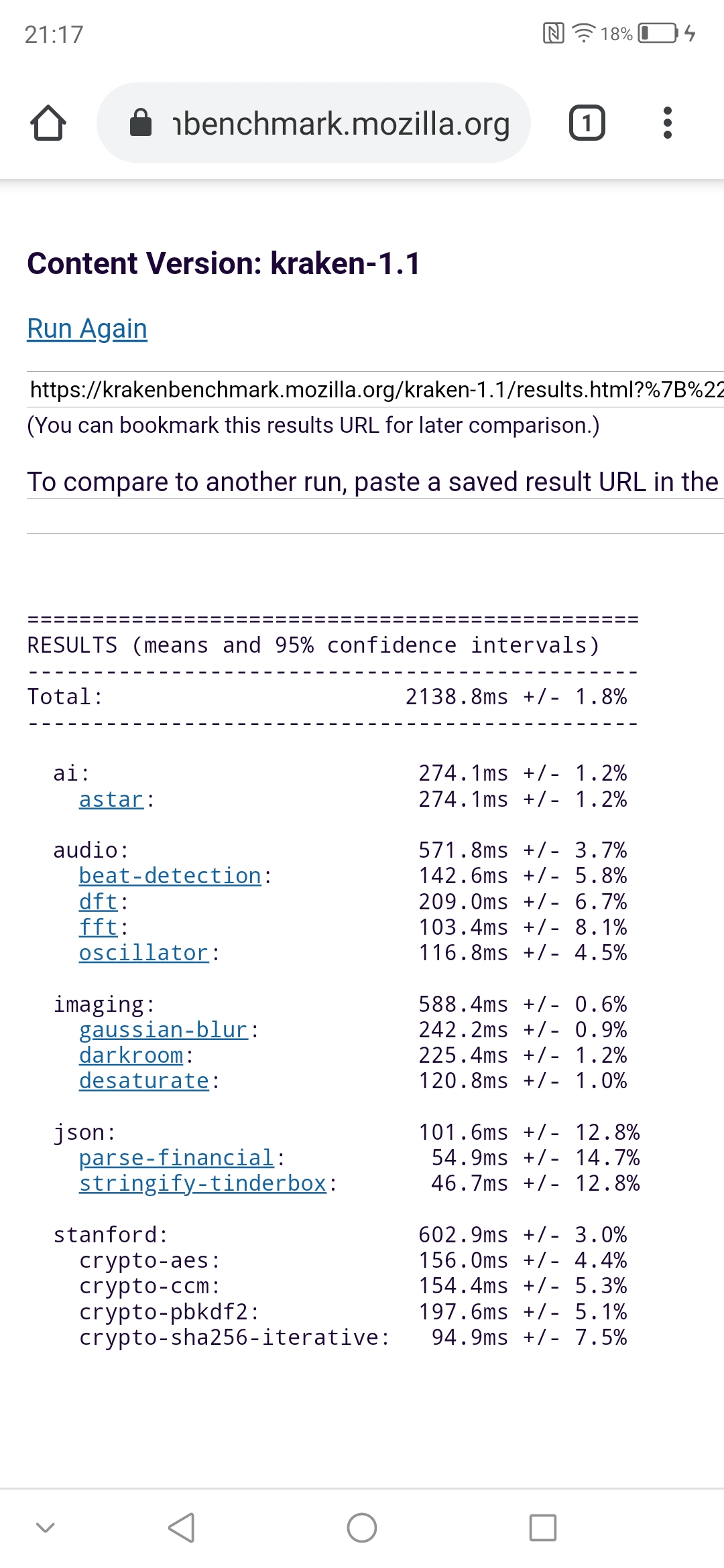Click the Run Again link

(87, 329)
